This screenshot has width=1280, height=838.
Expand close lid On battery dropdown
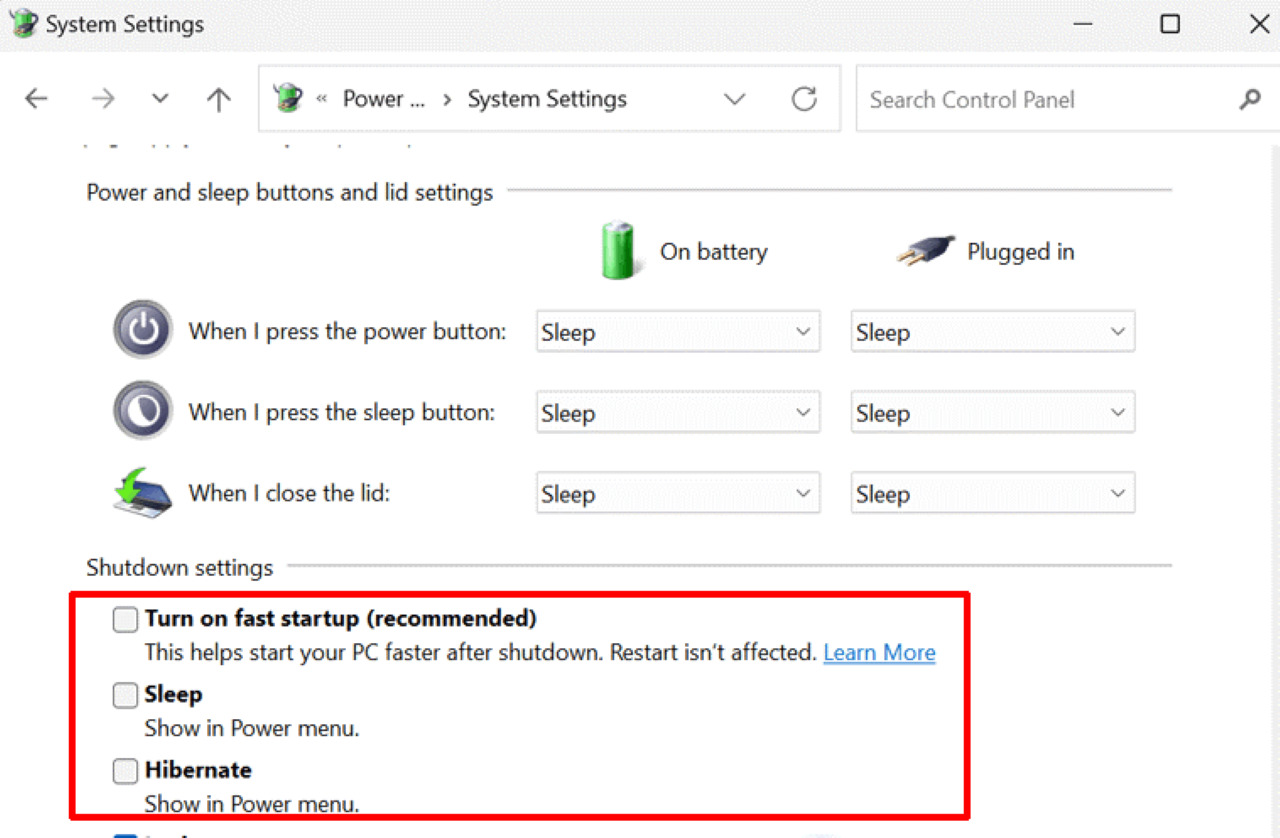click(677, 495)
